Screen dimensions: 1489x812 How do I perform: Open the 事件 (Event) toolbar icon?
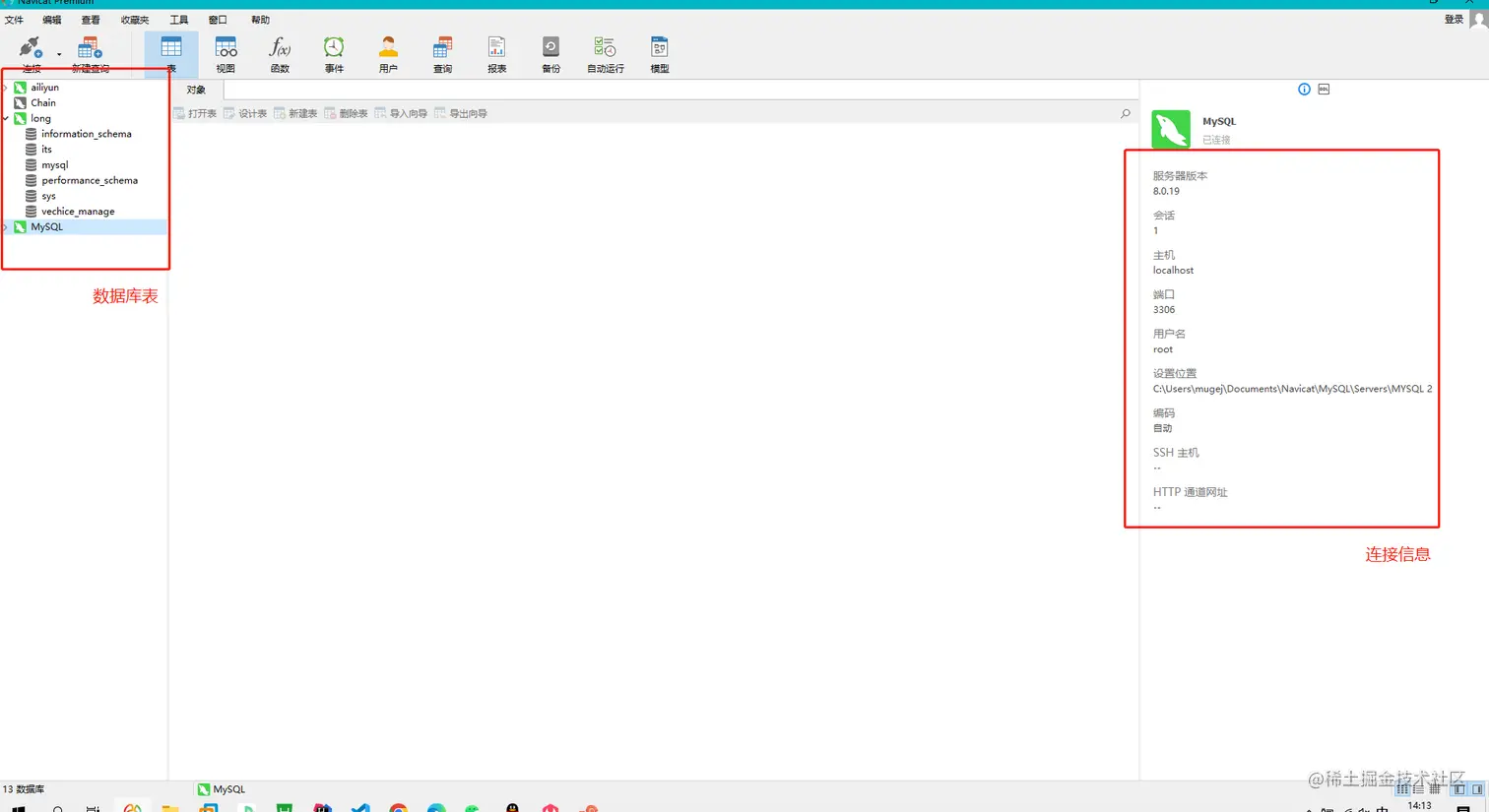coord(334,54)
